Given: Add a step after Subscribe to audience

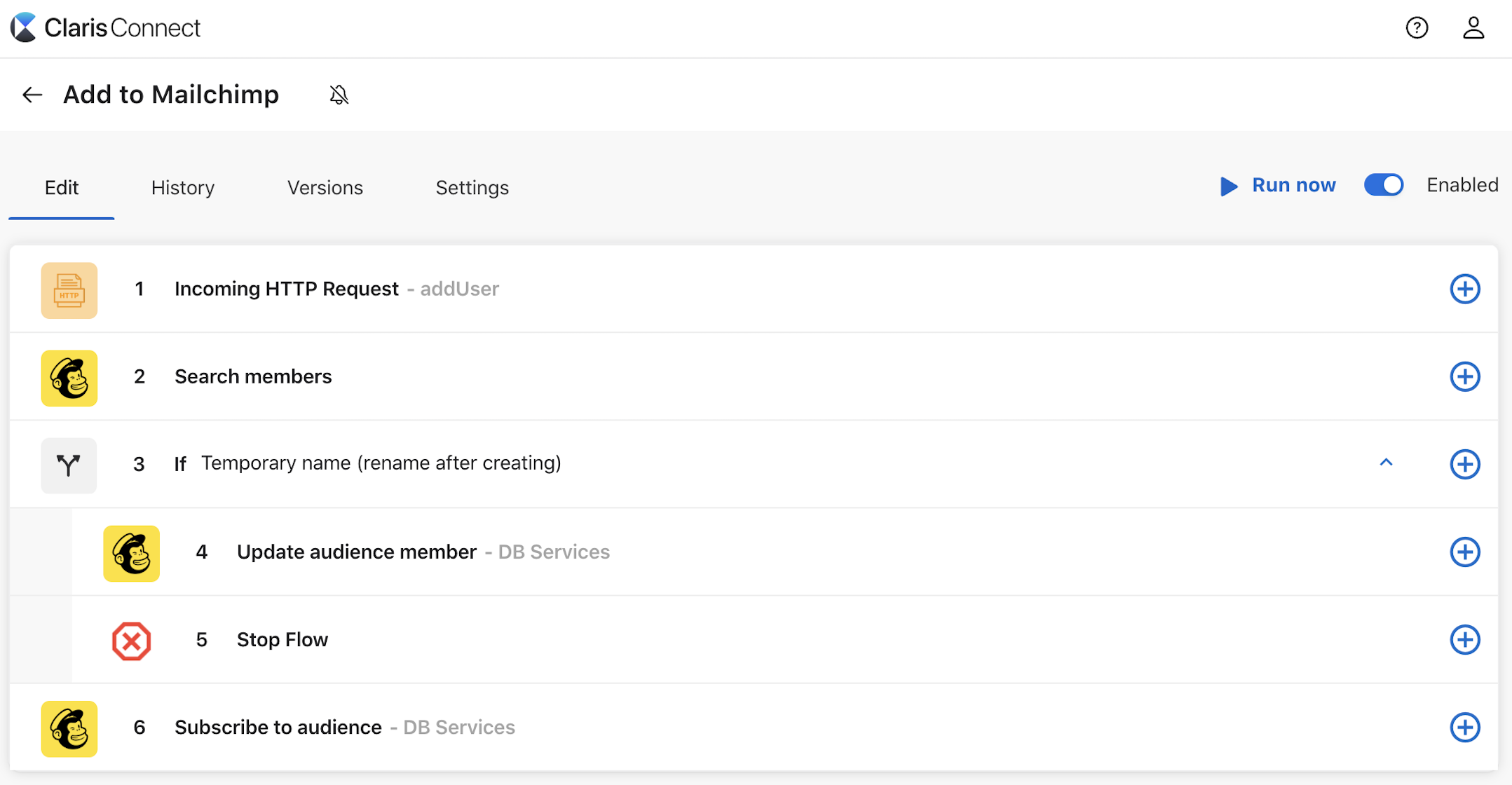Looking at the screenshot, I should pyautogui.click(x=1464, y=727).
